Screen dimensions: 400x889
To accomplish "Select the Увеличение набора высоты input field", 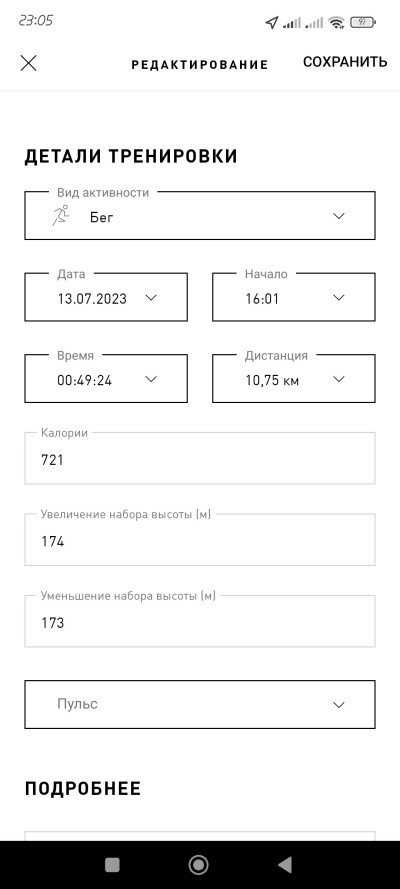I will [199, 540].
